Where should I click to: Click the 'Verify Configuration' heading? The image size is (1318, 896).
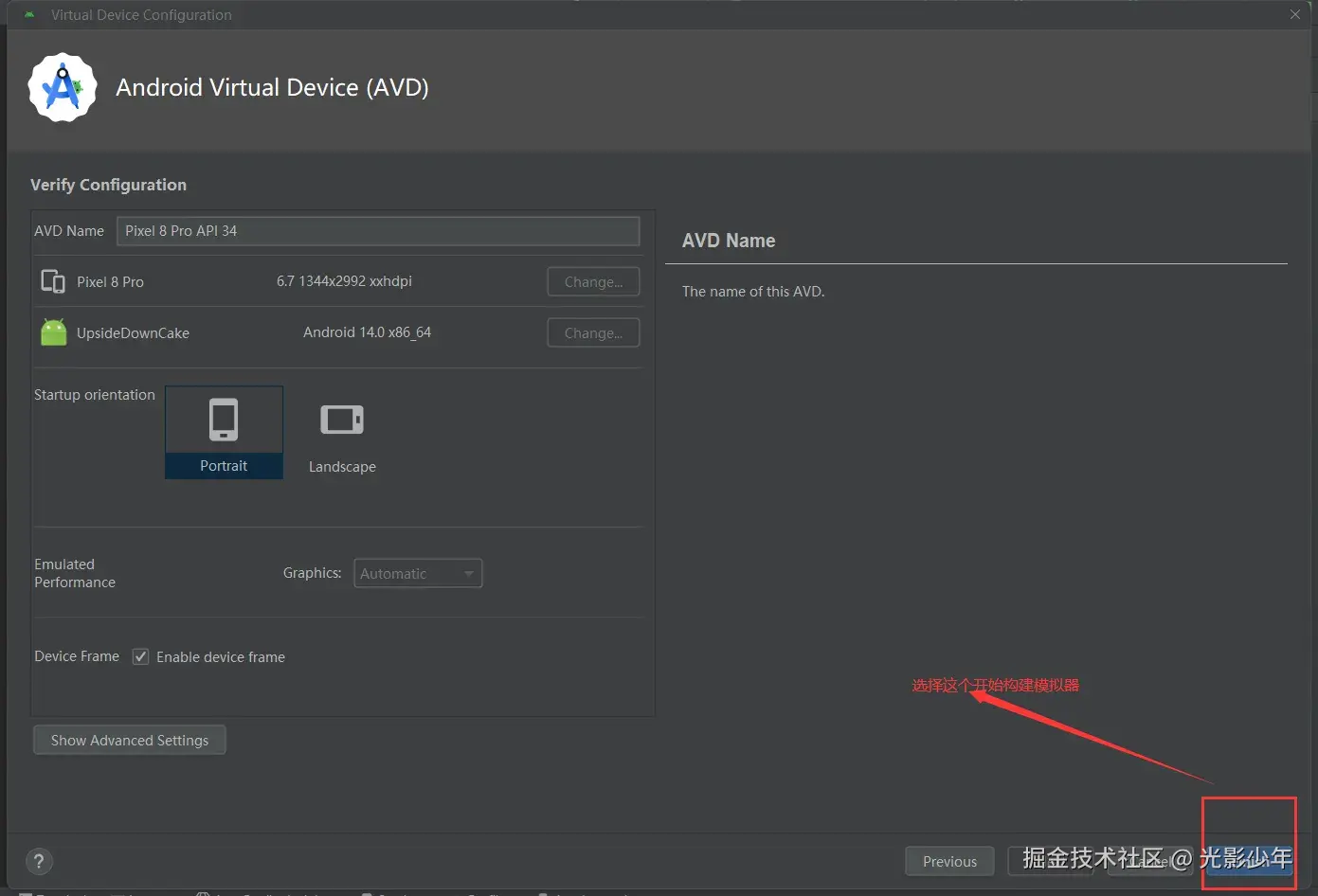[108, 185]
